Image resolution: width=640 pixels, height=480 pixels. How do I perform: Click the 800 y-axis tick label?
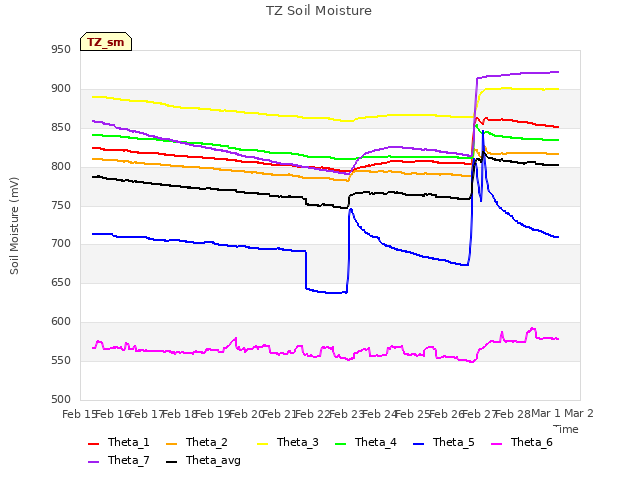(x=61, y=167)
